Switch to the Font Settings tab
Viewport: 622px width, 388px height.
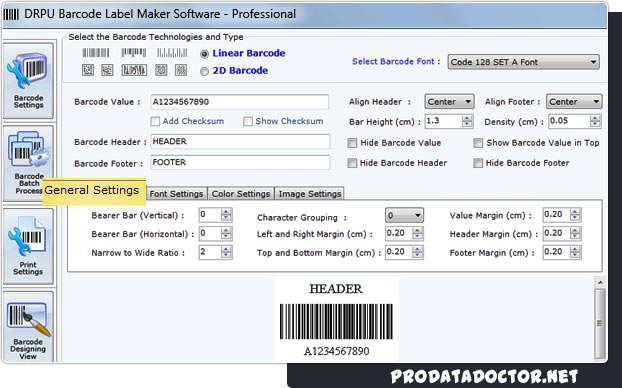click(177, 194)
